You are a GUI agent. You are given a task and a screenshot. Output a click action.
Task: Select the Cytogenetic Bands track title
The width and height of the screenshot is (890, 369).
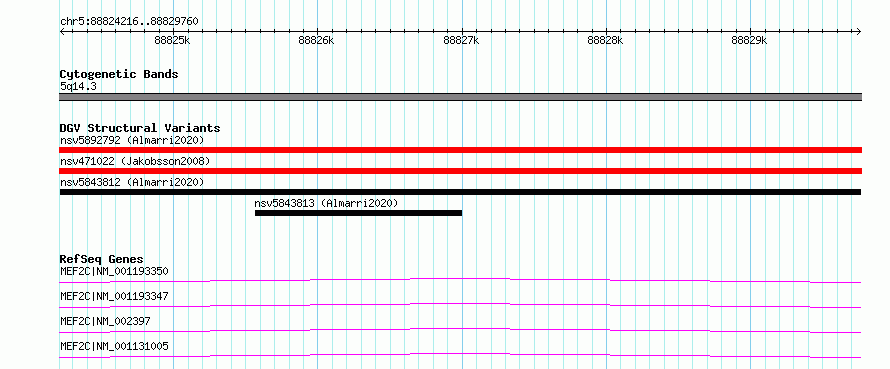click(x=119, y=74)
